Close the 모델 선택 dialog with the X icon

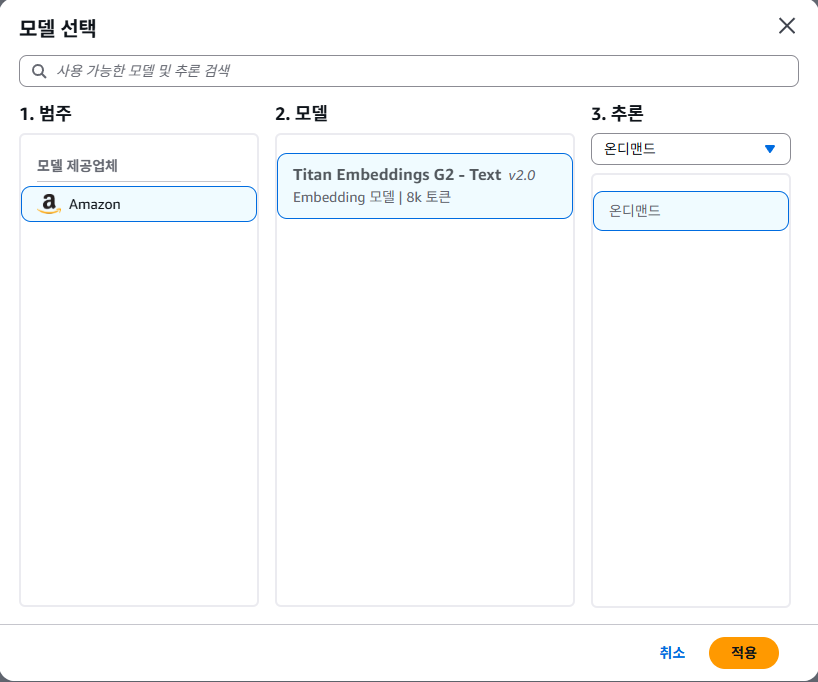tap(787, 26)
